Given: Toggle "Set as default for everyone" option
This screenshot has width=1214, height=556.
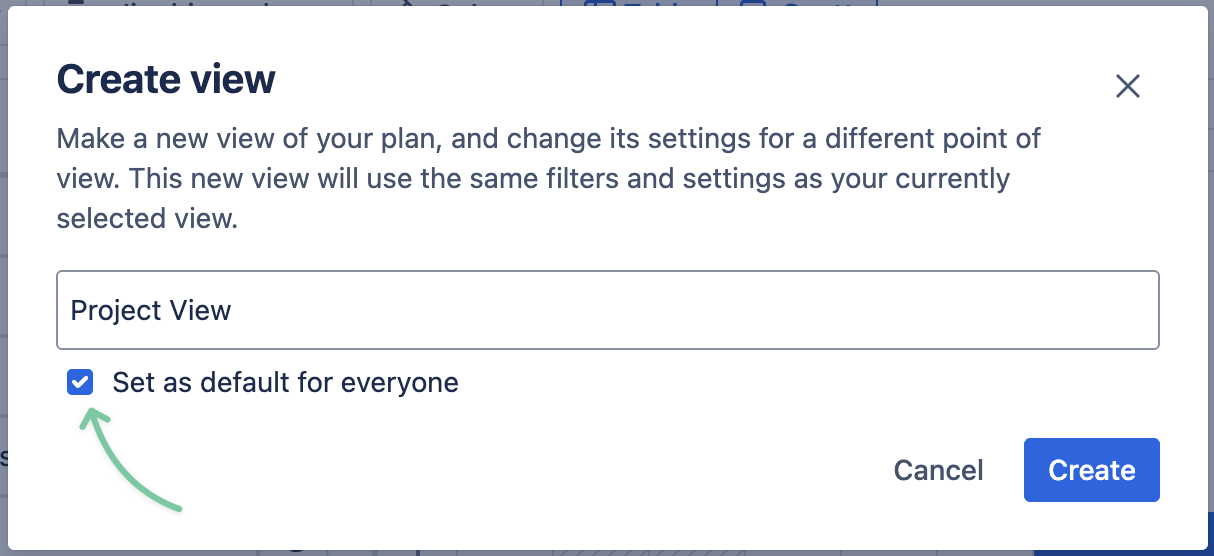Looking at the screenshot, I should point(80,382).
